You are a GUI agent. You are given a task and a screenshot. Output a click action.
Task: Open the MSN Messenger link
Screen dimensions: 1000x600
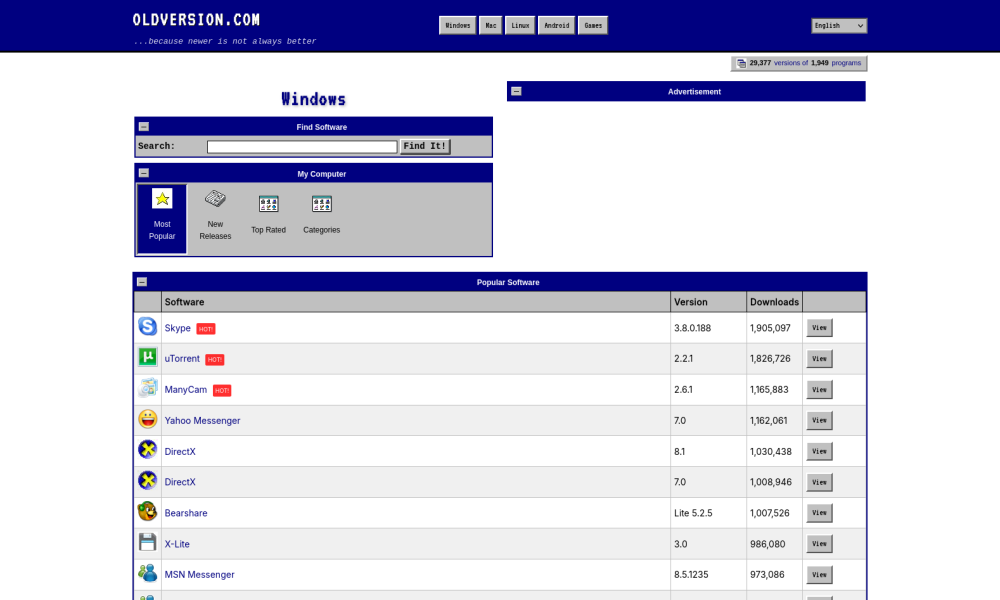[x=199, y=575]
